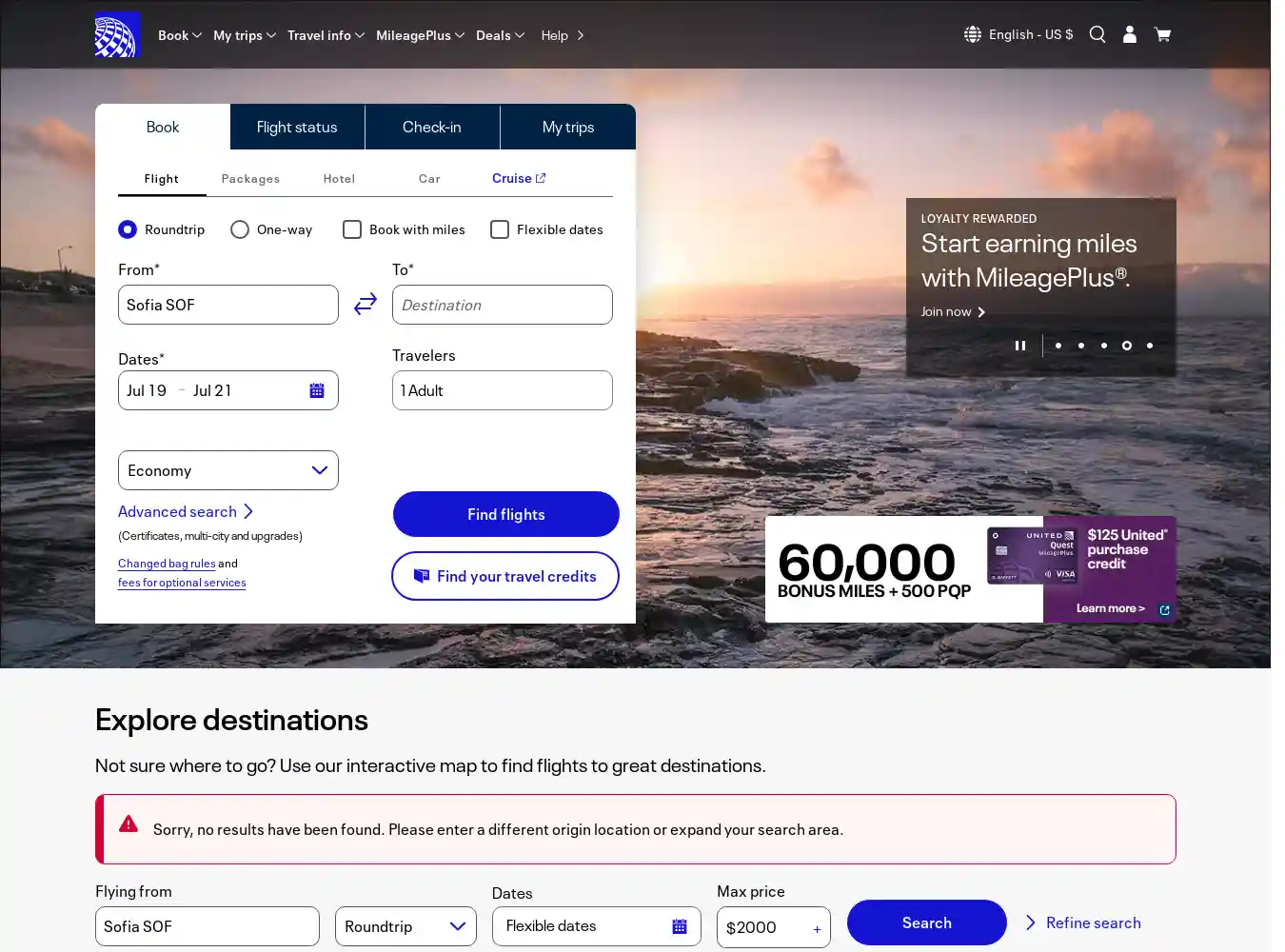Open the site search magnifier icon
1285x952 pixels.
pos(1097,34)
